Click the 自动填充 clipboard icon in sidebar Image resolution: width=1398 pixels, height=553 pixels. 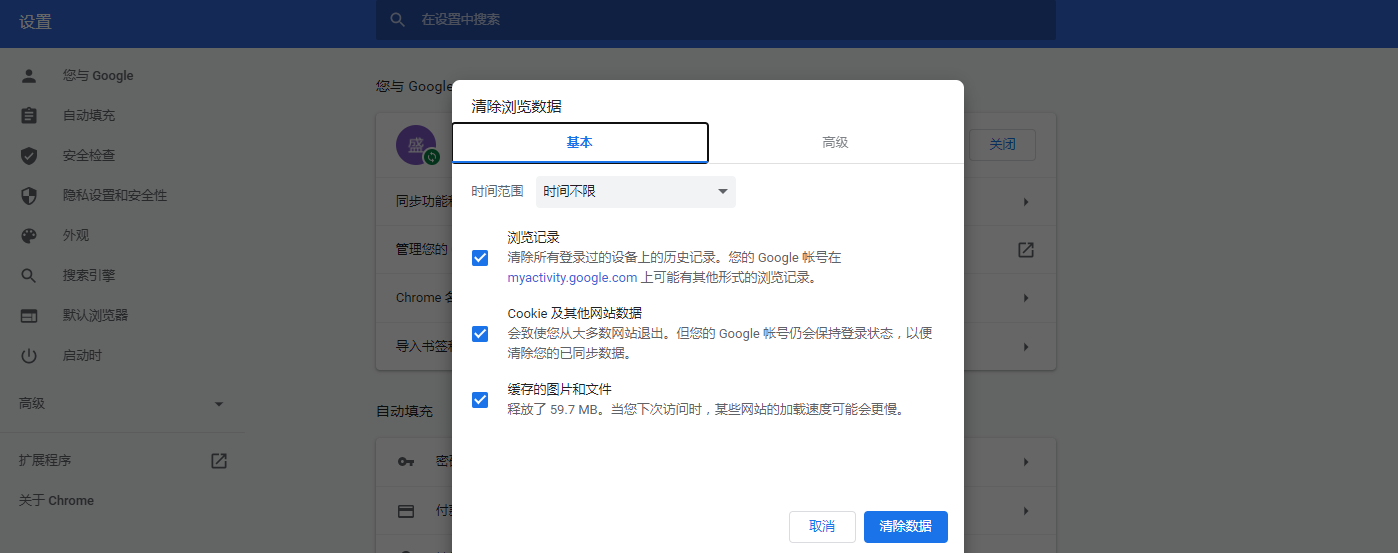[29, 116]
